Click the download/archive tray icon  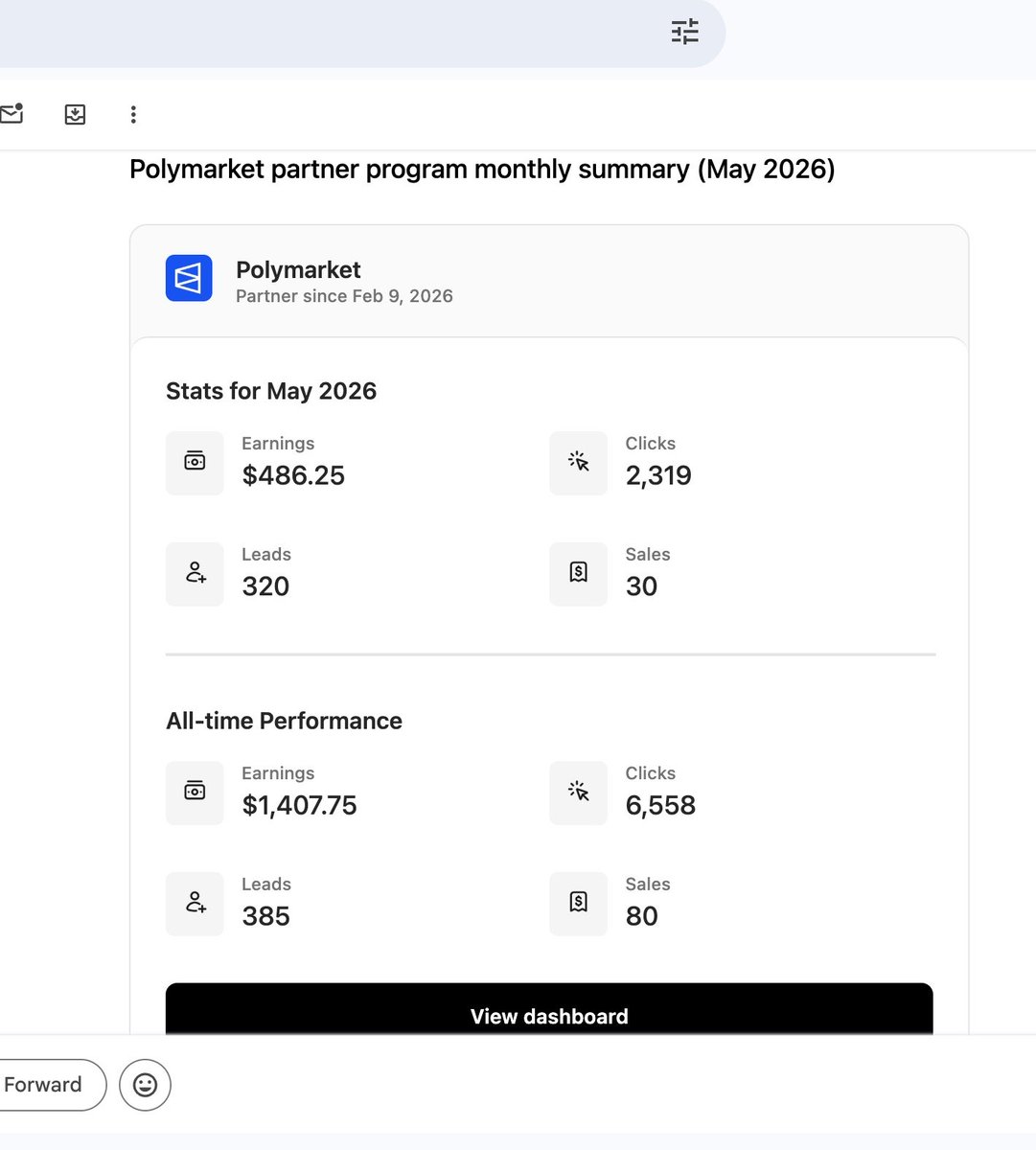point(75,115)
